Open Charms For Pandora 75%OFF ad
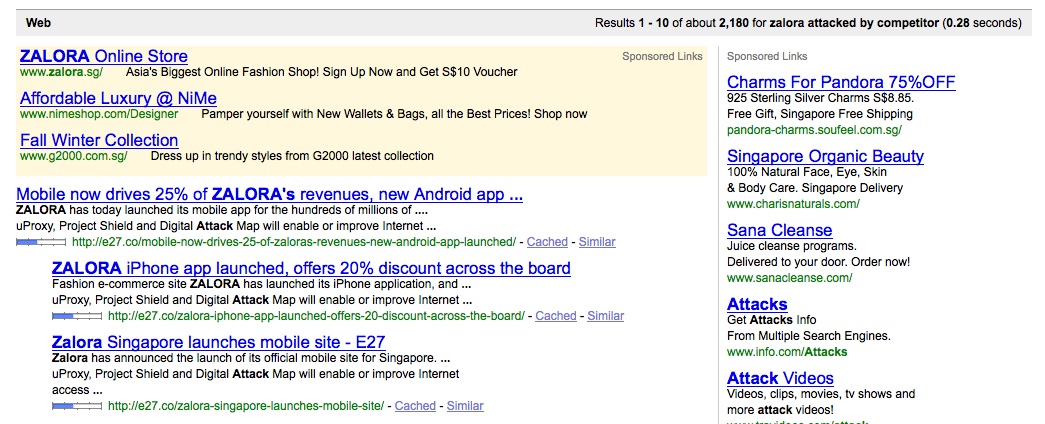The width and height of the screenshot is (1045, 424). coord(841,82)
